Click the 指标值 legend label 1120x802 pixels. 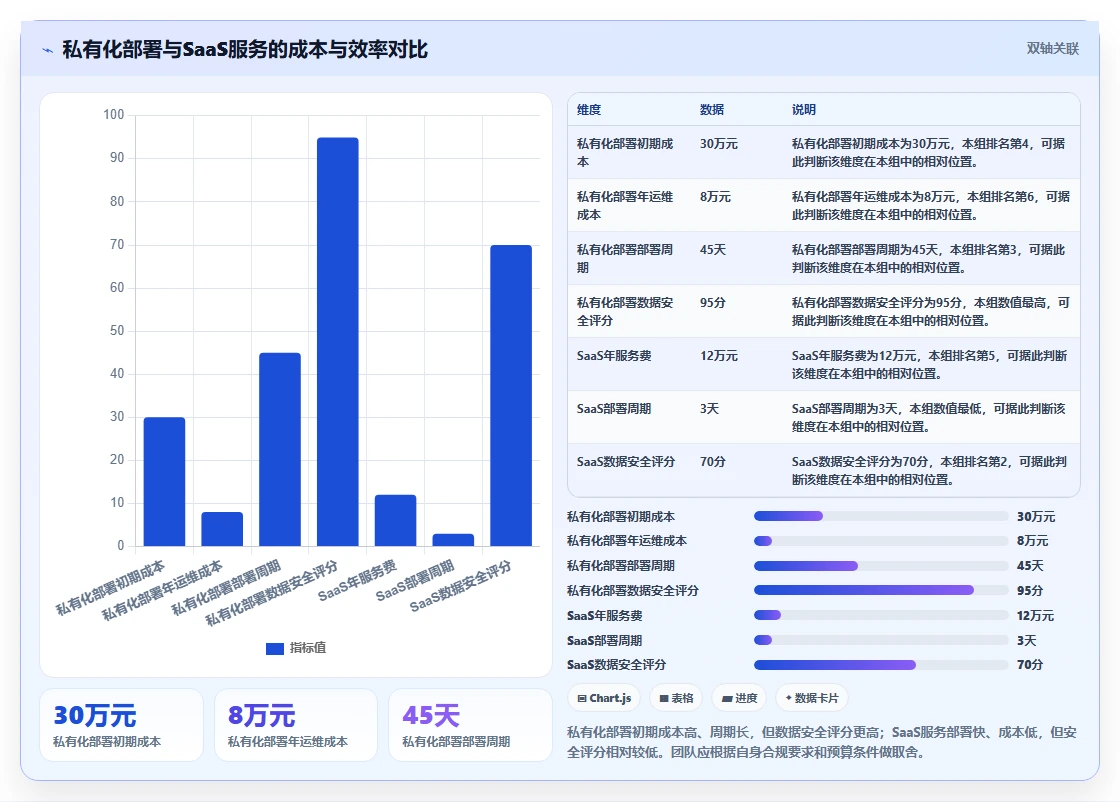click(x=308, y=648)
